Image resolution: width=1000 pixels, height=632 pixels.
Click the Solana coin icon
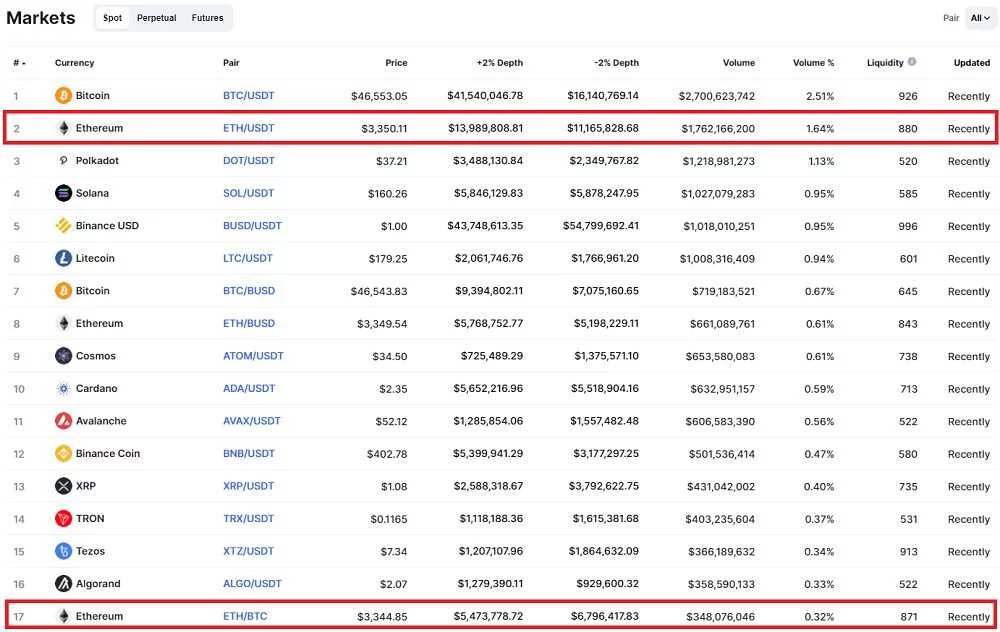(64, 193)
